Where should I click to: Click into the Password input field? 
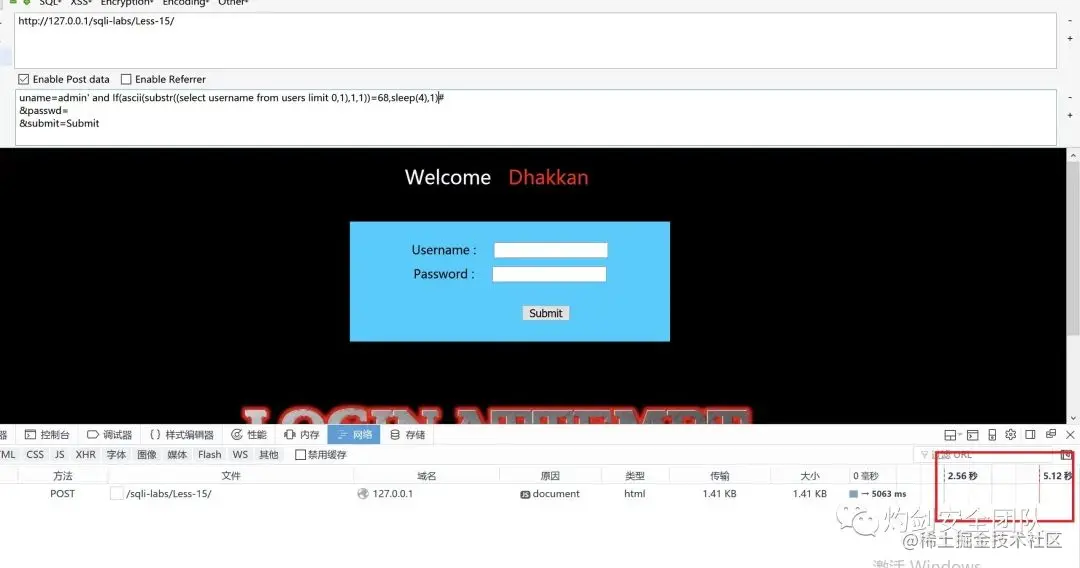(x=549, y=274)
